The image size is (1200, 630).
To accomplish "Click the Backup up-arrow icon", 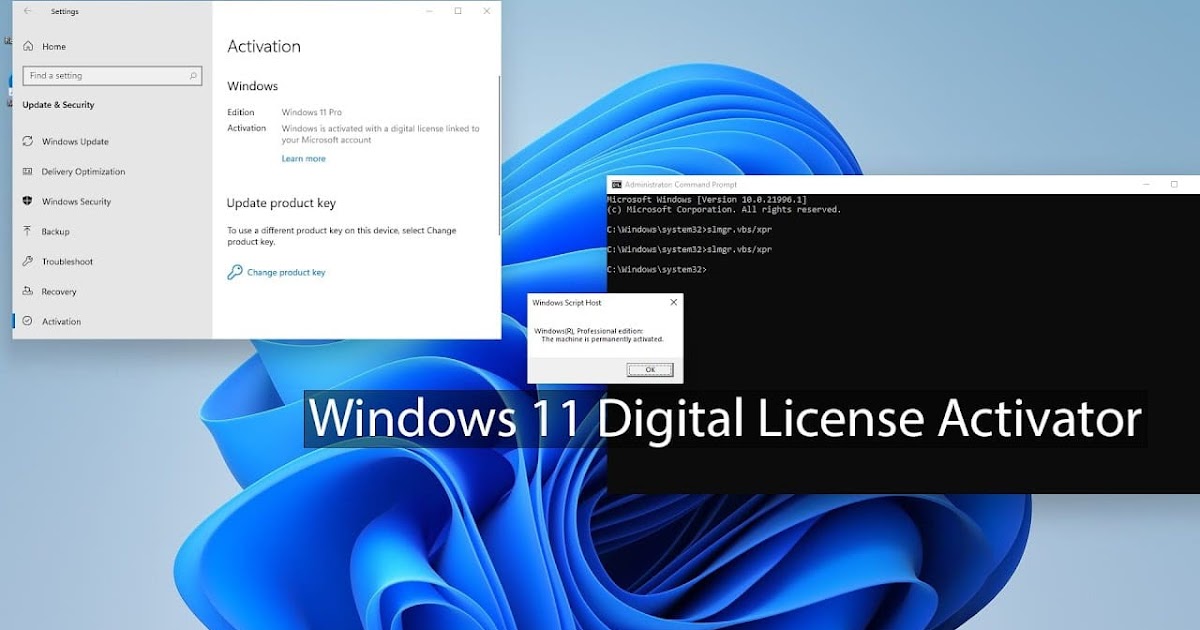I will (x=29, y=231).
